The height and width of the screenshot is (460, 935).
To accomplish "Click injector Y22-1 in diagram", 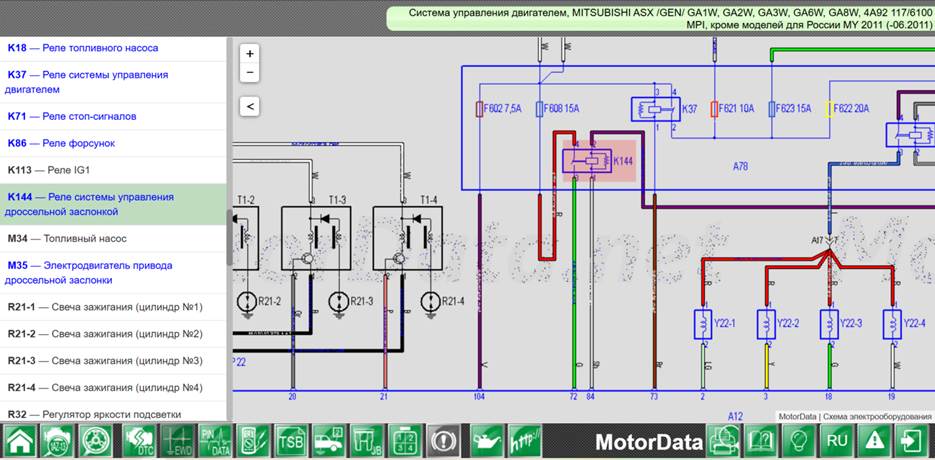I will pos(704,325).
